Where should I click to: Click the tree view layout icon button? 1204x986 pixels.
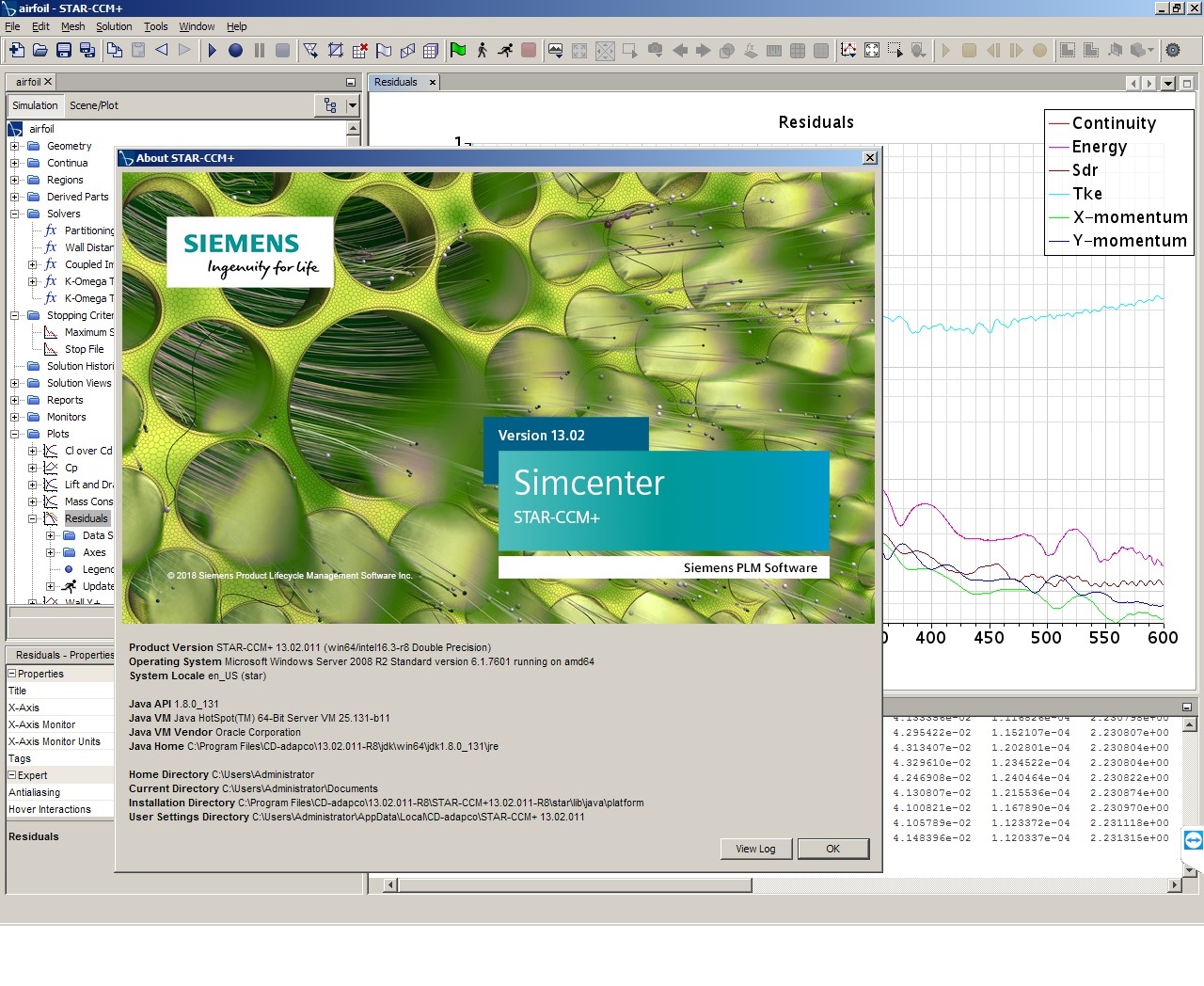tap(330, 105)
